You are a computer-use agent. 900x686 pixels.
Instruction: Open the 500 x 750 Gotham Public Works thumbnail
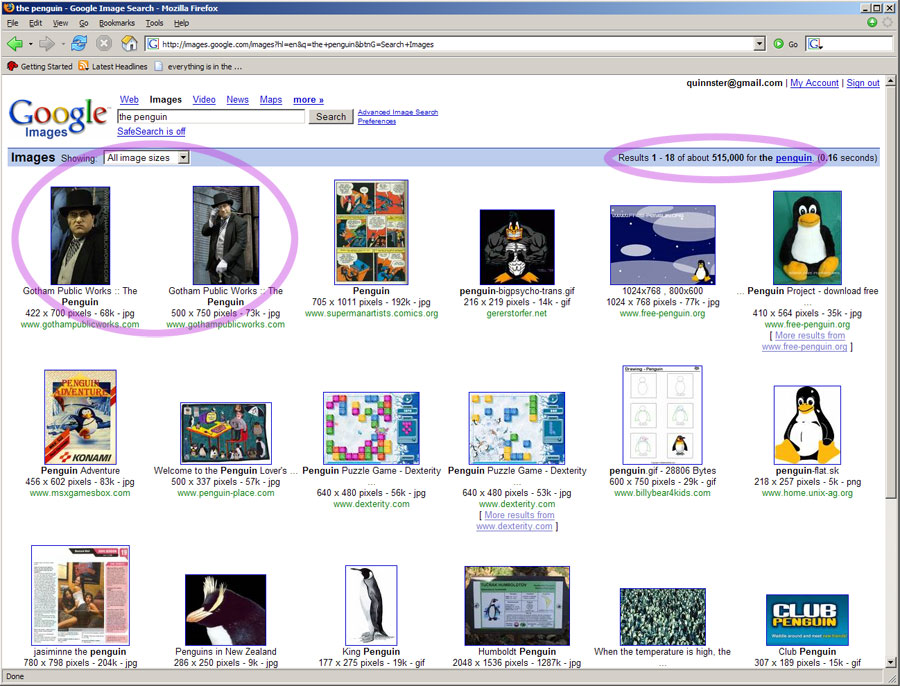[x=226, y=235]
